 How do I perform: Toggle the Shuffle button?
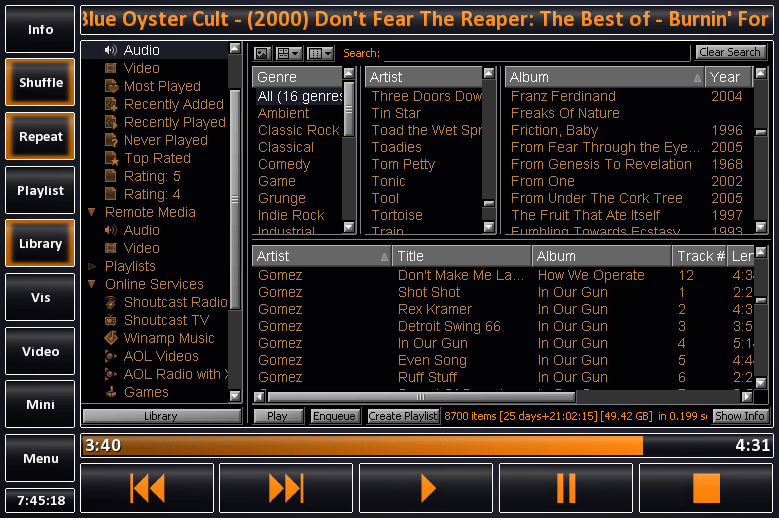[x=40, y=82]
